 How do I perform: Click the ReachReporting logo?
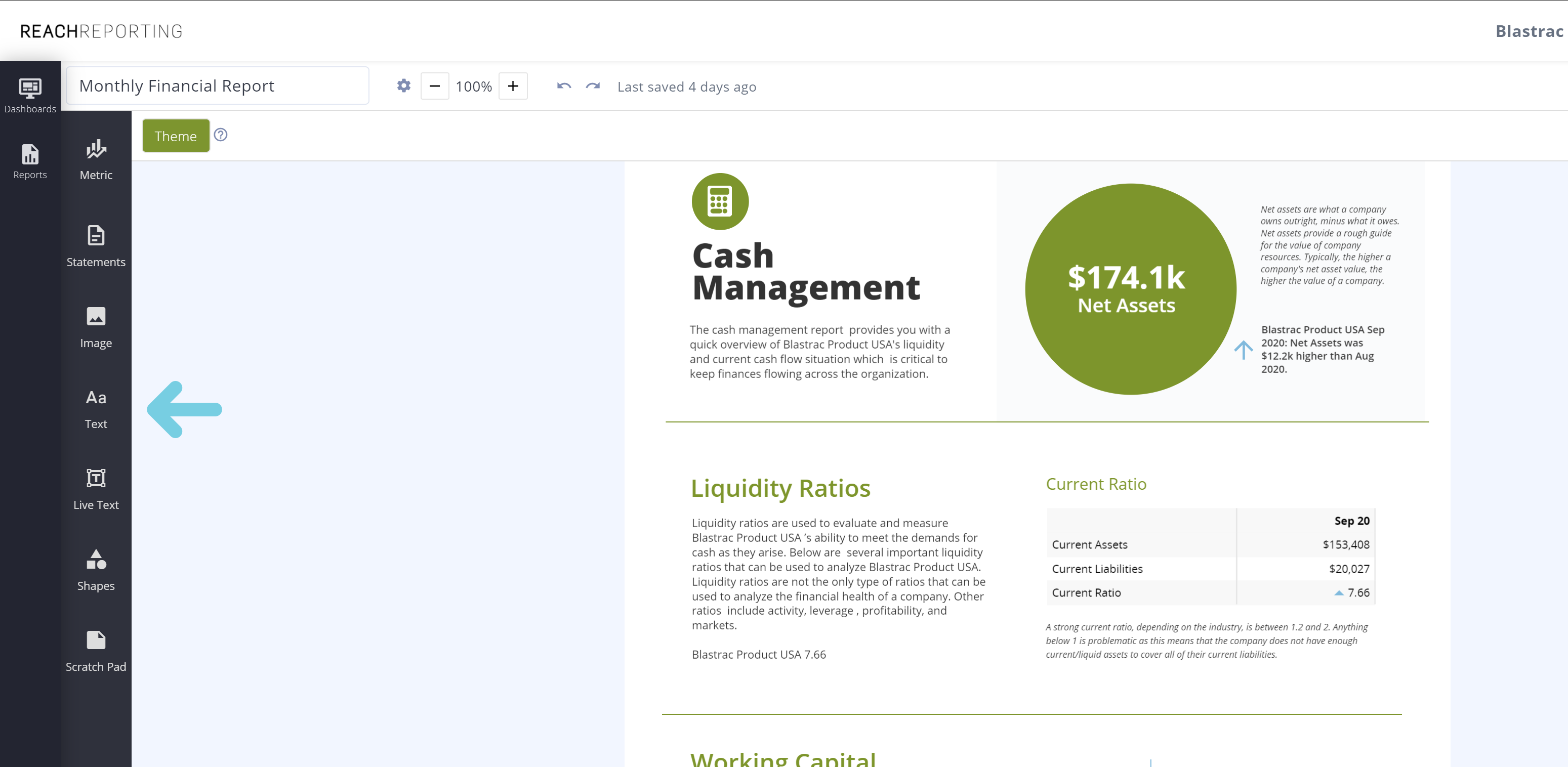tap(101, 31)
